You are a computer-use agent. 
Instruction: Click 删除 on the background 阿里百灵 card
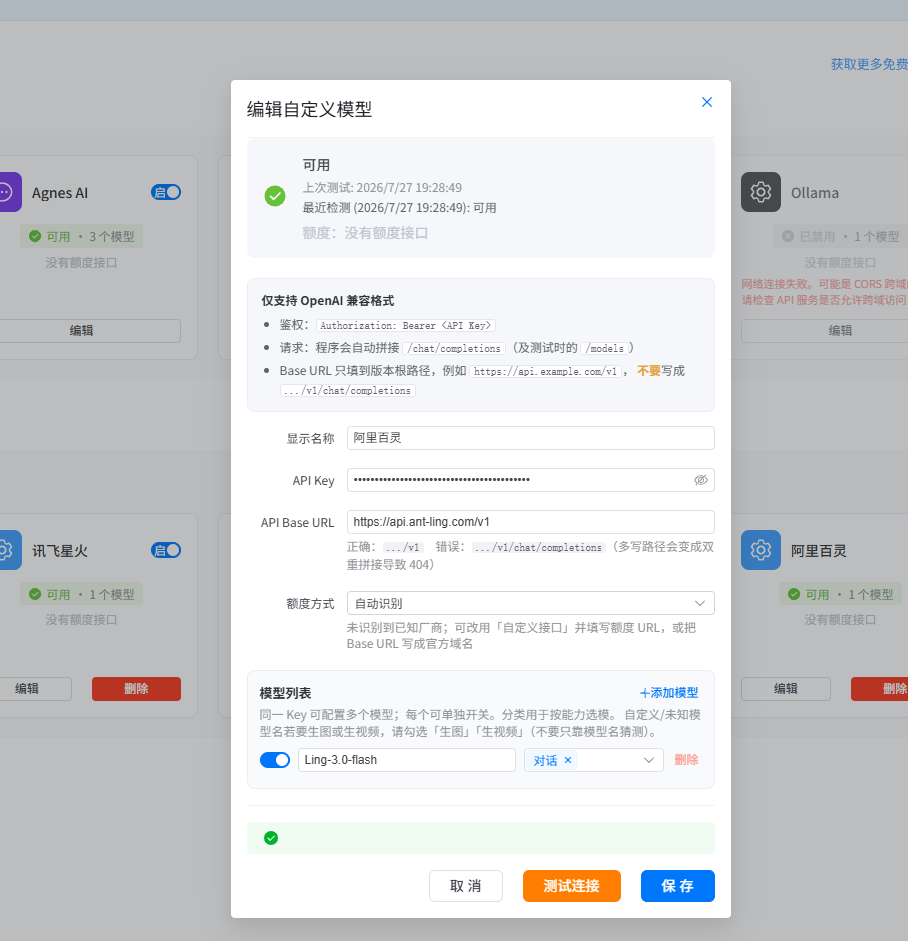coord(880,689)
